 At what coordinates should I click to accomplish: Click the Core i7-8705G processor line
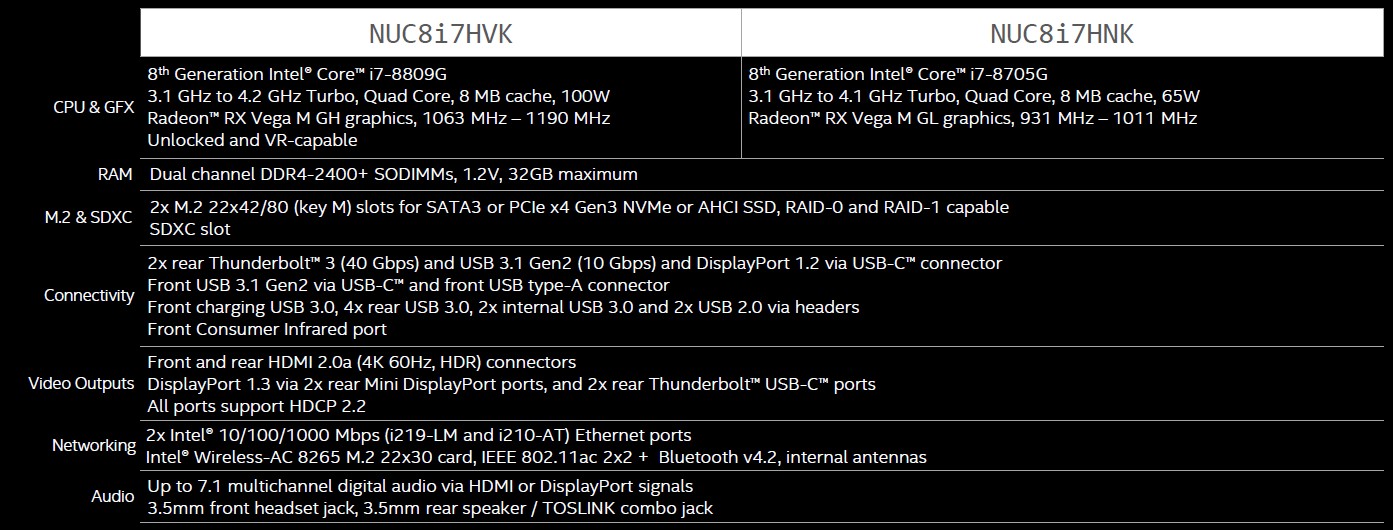(898, 74)
